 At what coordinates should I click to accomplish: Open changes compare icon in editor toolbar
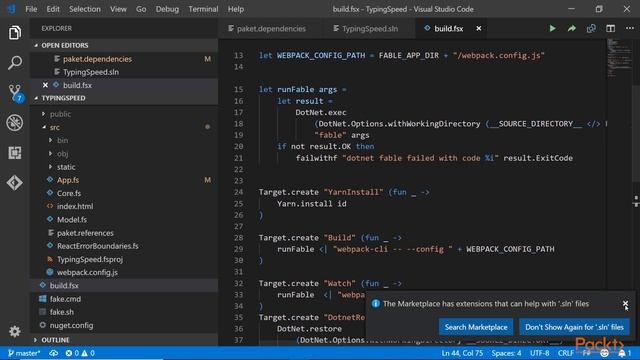tap(591, 29)
